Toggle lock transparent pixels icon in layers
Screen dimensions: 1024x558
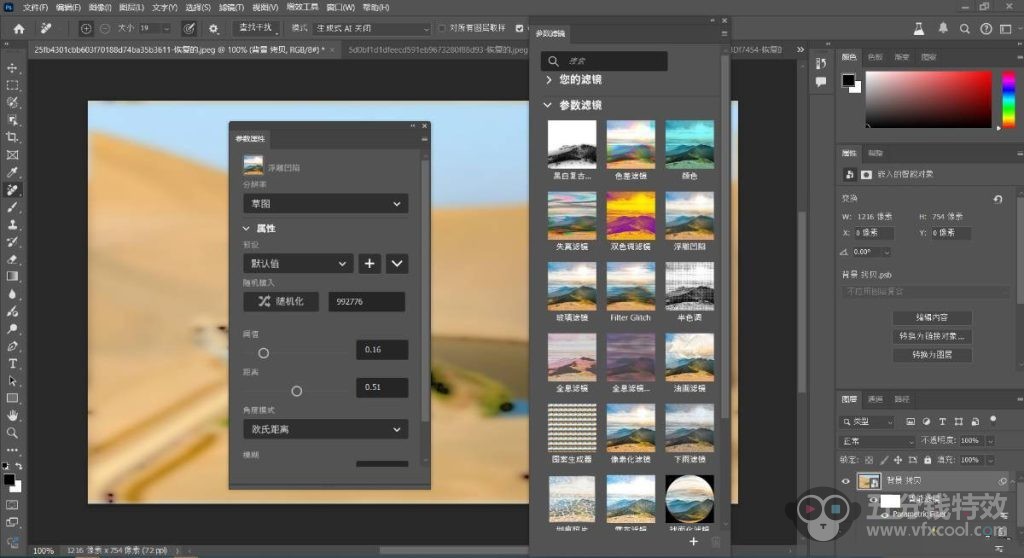pos(869,460)
